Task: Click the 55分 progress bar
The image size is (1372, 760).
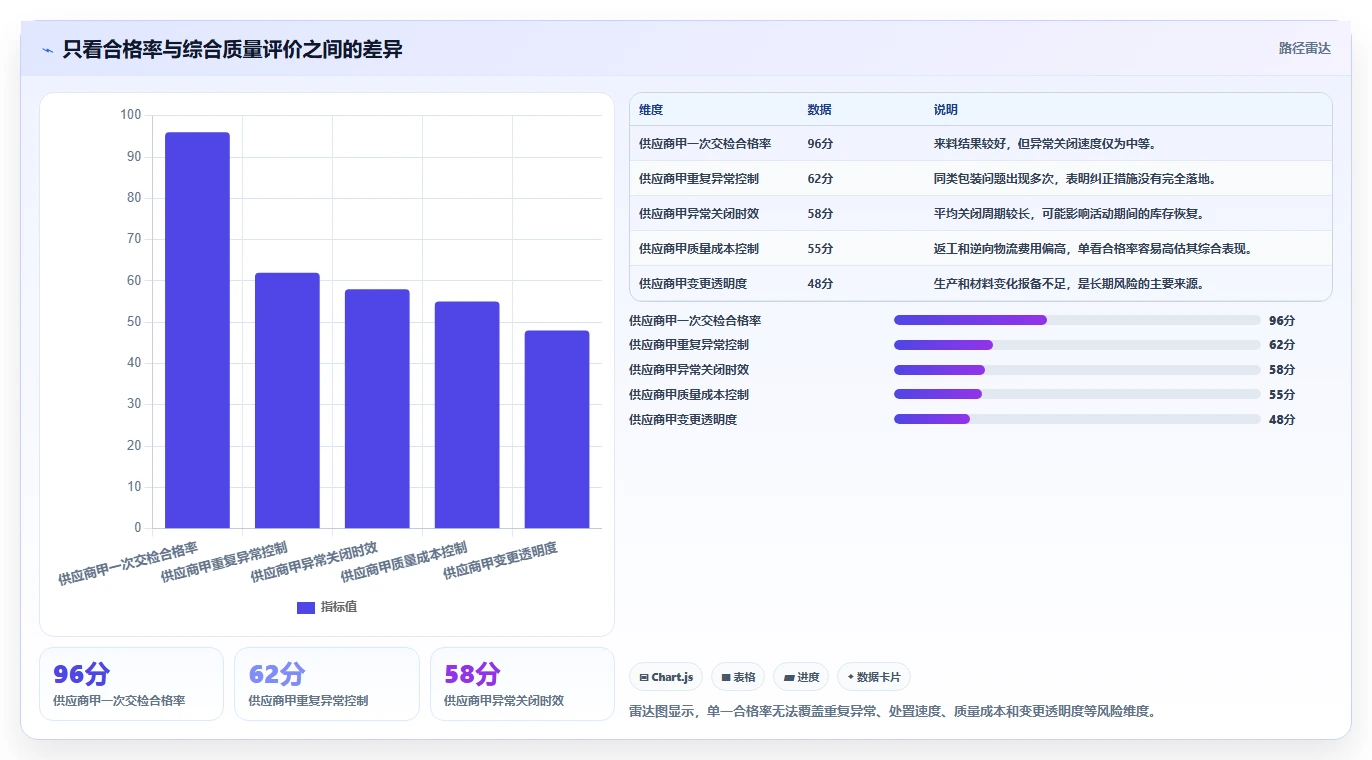Action: [x=1077, y=394]
